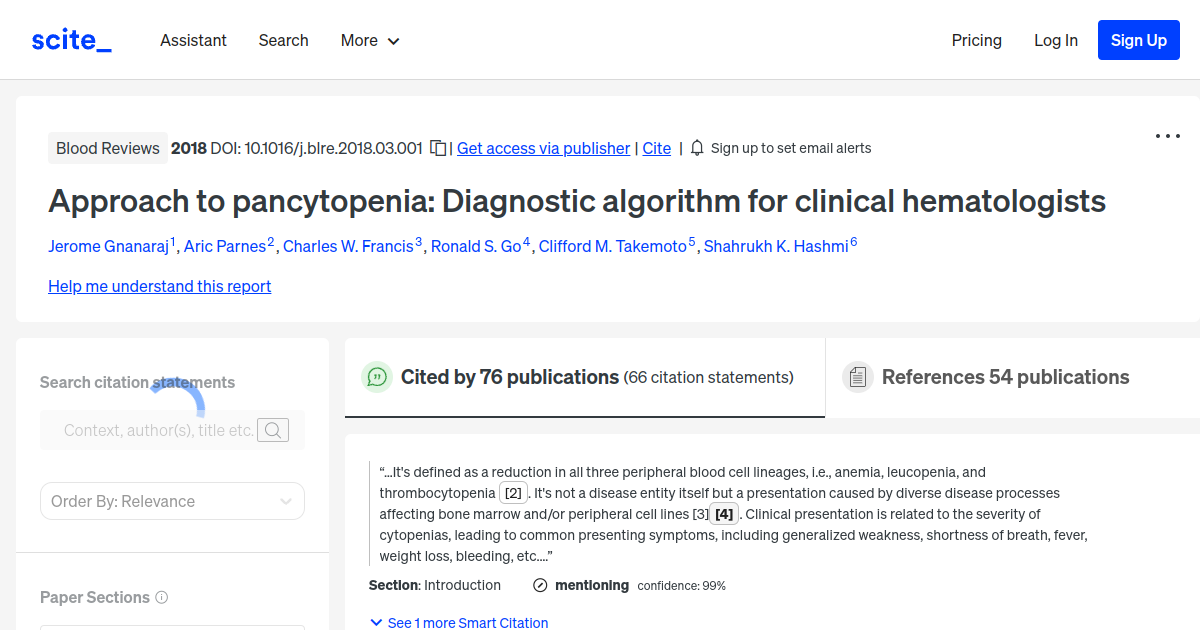Click the search magnifier in citation statements box

[273, 430]
